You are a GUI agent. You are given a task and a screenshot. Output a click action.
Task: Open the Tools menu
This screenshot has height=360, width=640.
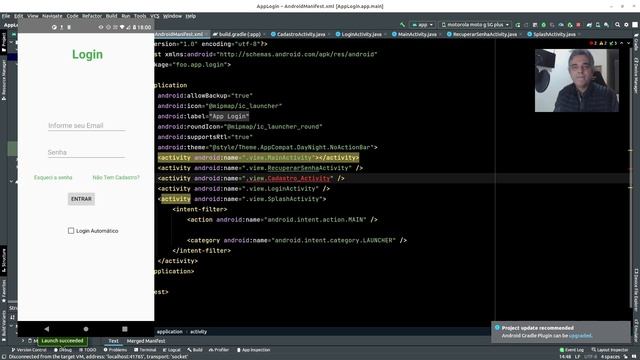[140, 16]
